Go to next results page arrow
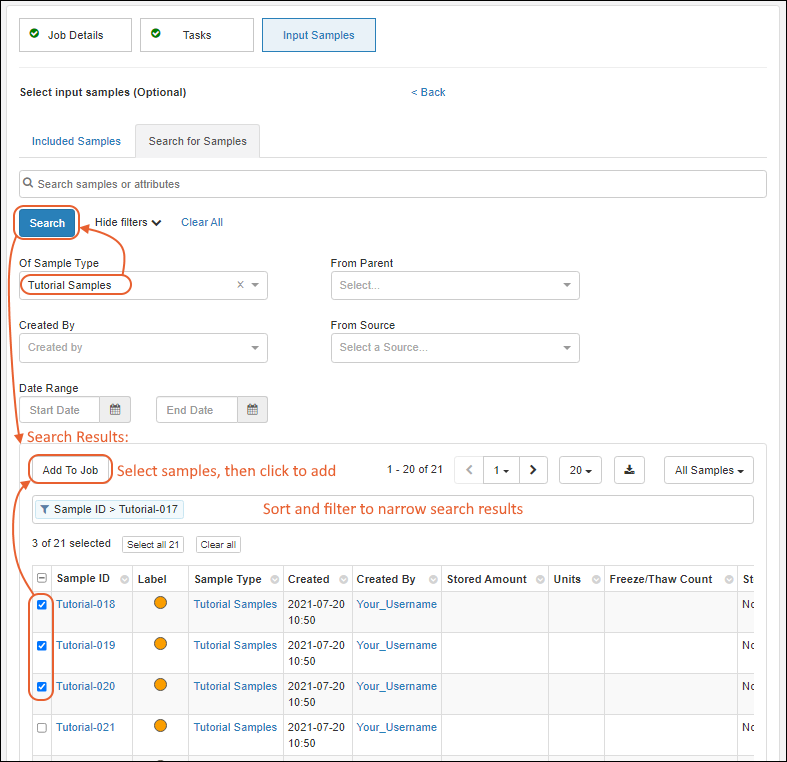 534,470
